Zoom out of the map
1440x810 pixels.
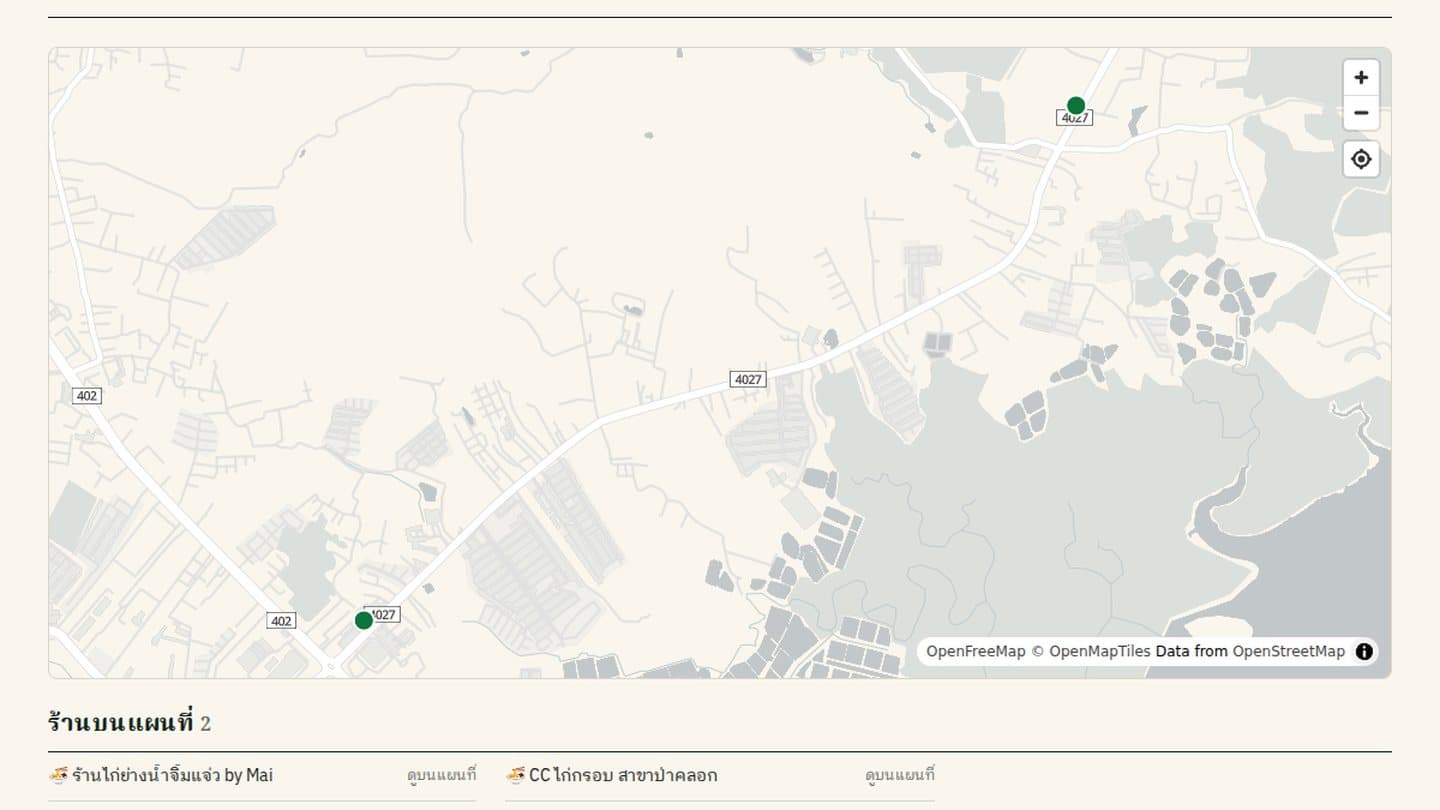point(1361,113)
